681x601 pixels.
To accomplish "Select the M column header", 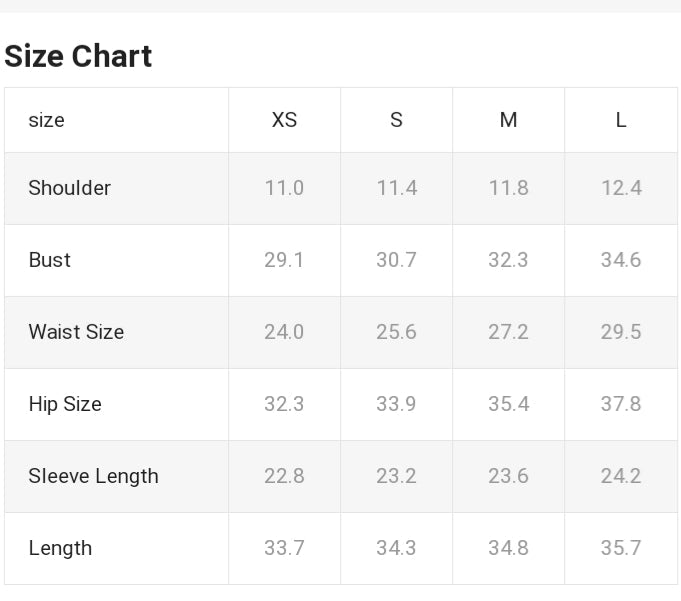I will tap(508, 120).
